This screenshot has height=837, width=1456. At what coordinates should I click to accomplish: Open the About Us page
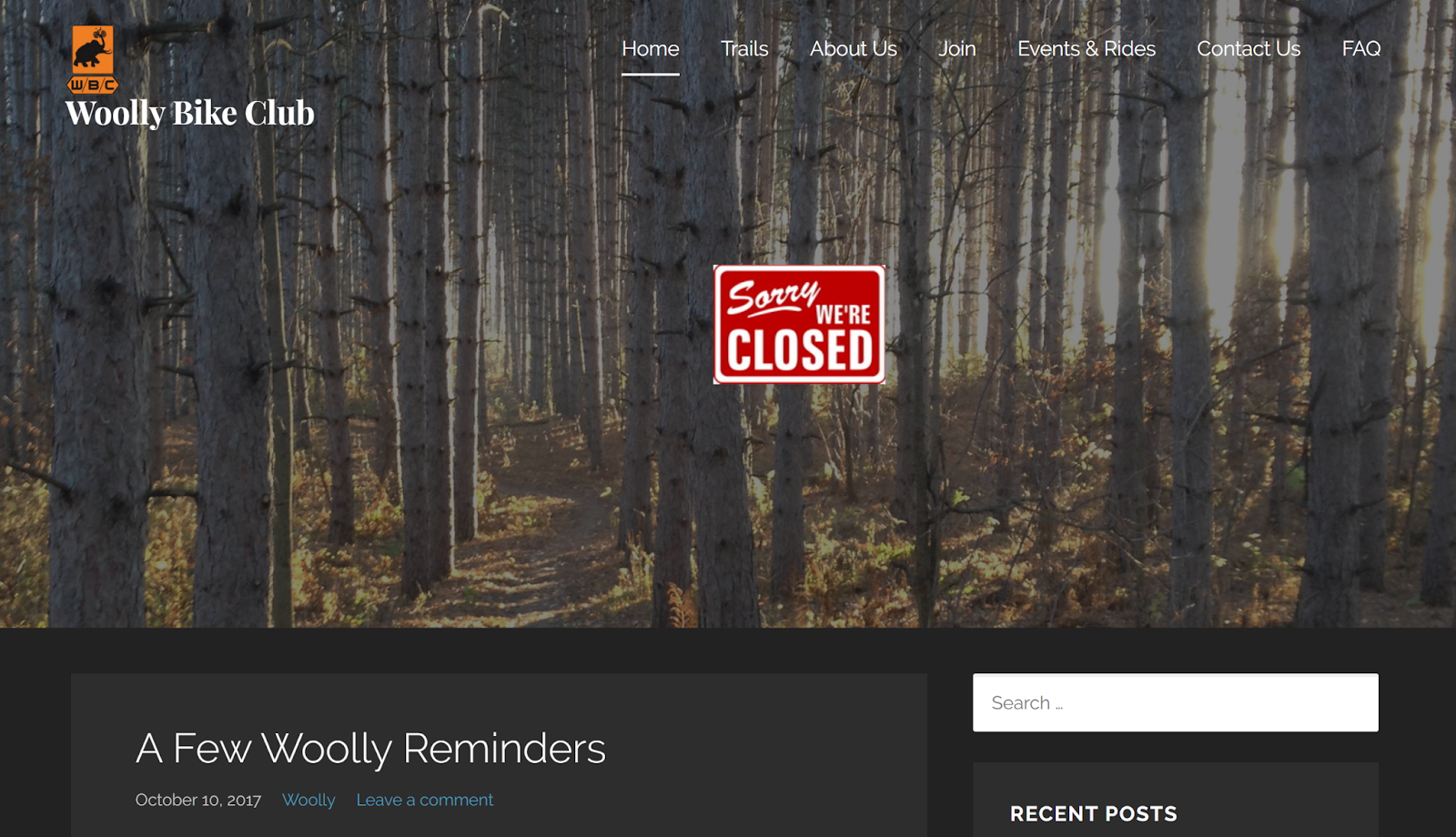[854, 49]
